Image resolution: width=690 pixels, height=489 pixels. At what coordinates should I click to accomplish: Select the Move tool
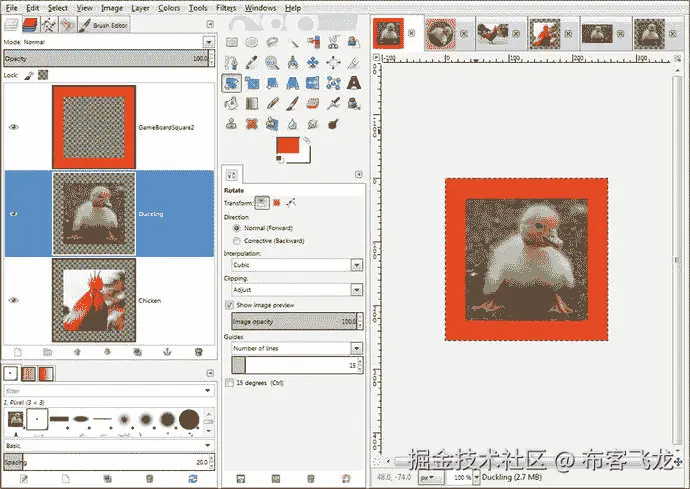coord(313,63)
